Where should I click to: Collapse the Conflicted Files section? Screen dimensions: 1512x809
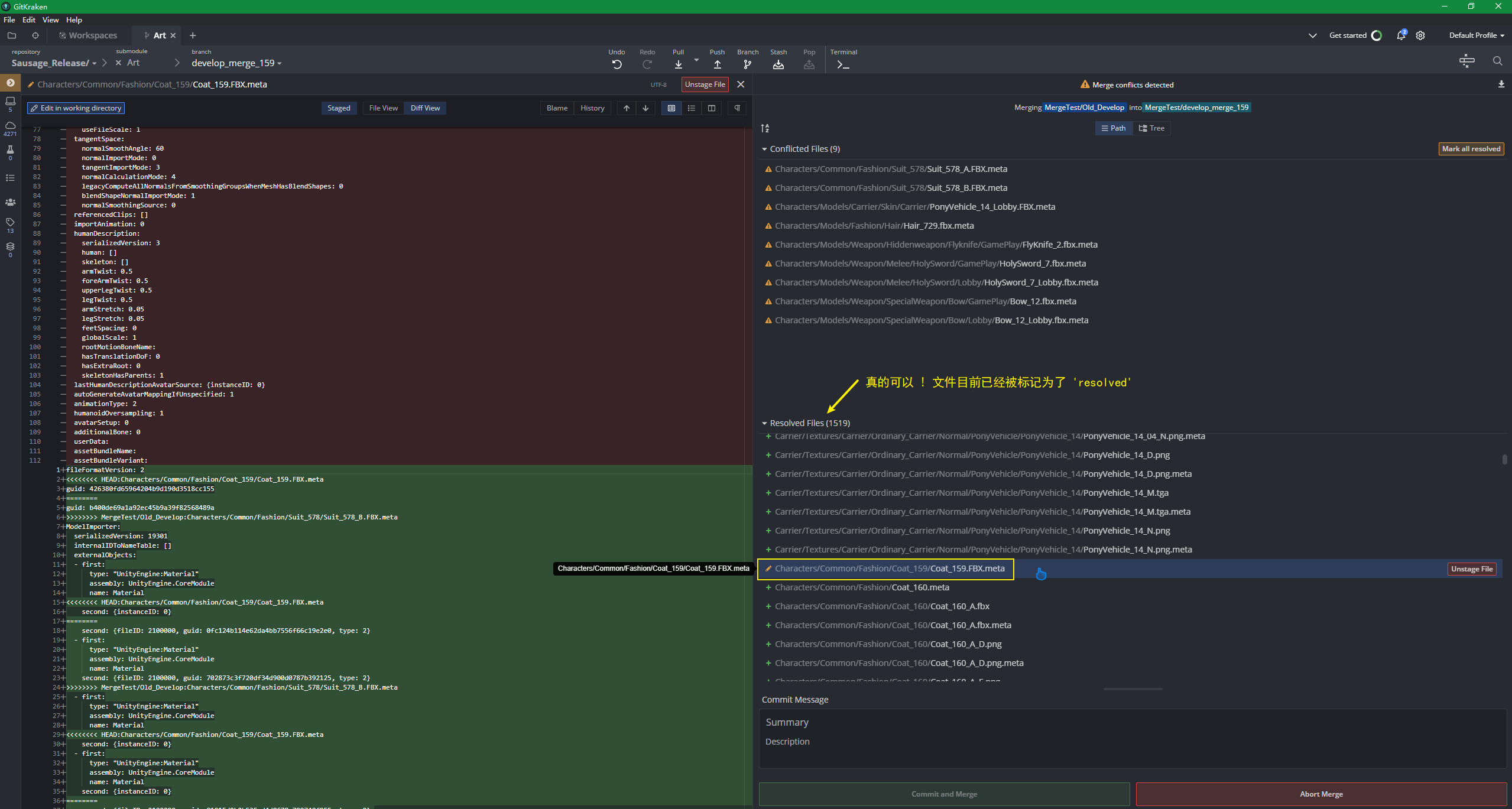[764, 149]
